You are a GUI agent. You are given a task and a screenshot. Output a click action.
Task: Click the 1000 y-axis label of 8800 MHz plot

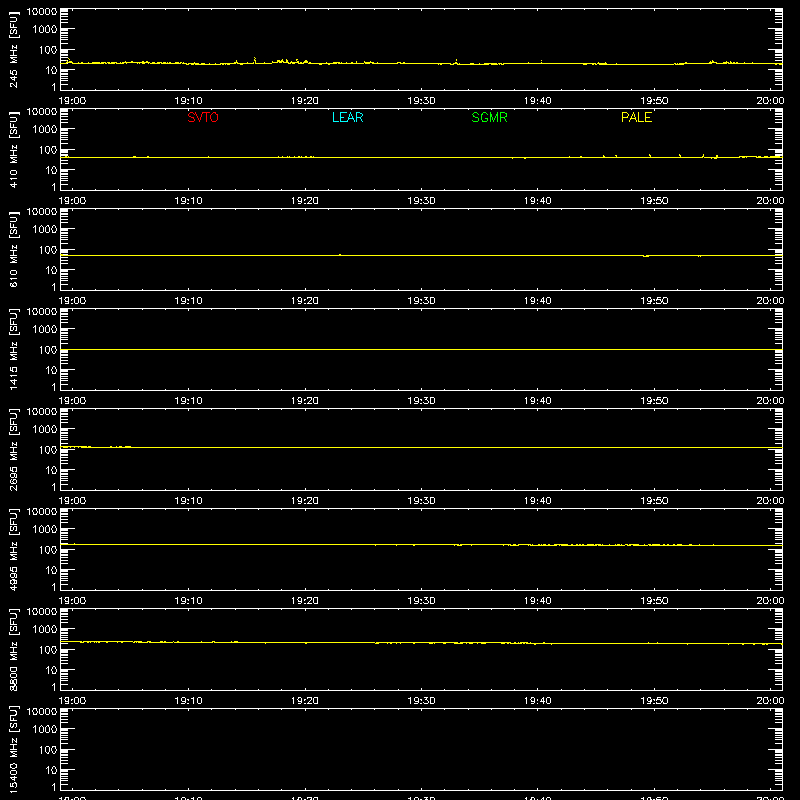tap(45, 630)
